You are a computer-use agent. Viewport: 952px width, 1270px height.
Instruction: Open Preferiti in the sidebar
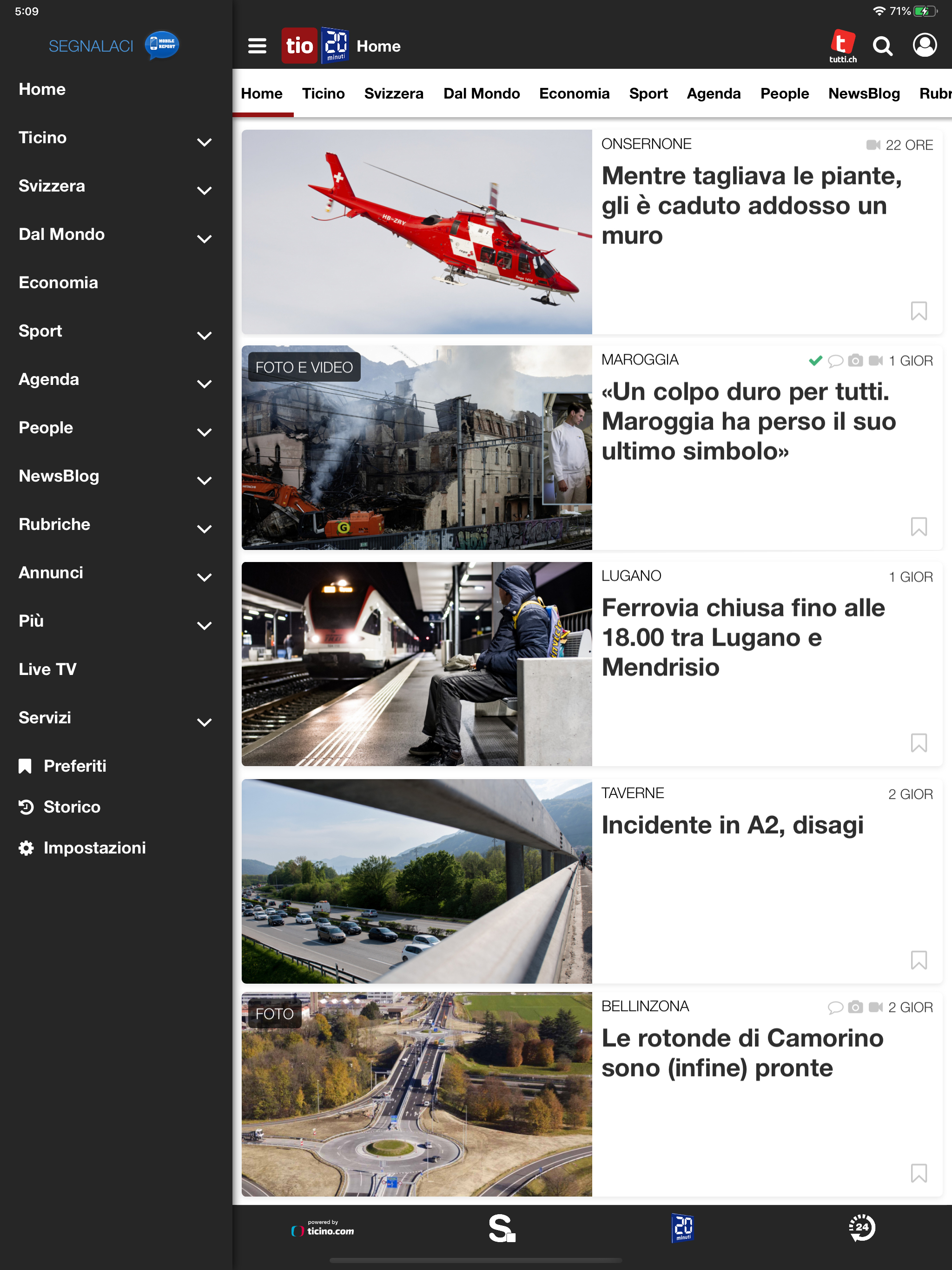pos(75,765)
